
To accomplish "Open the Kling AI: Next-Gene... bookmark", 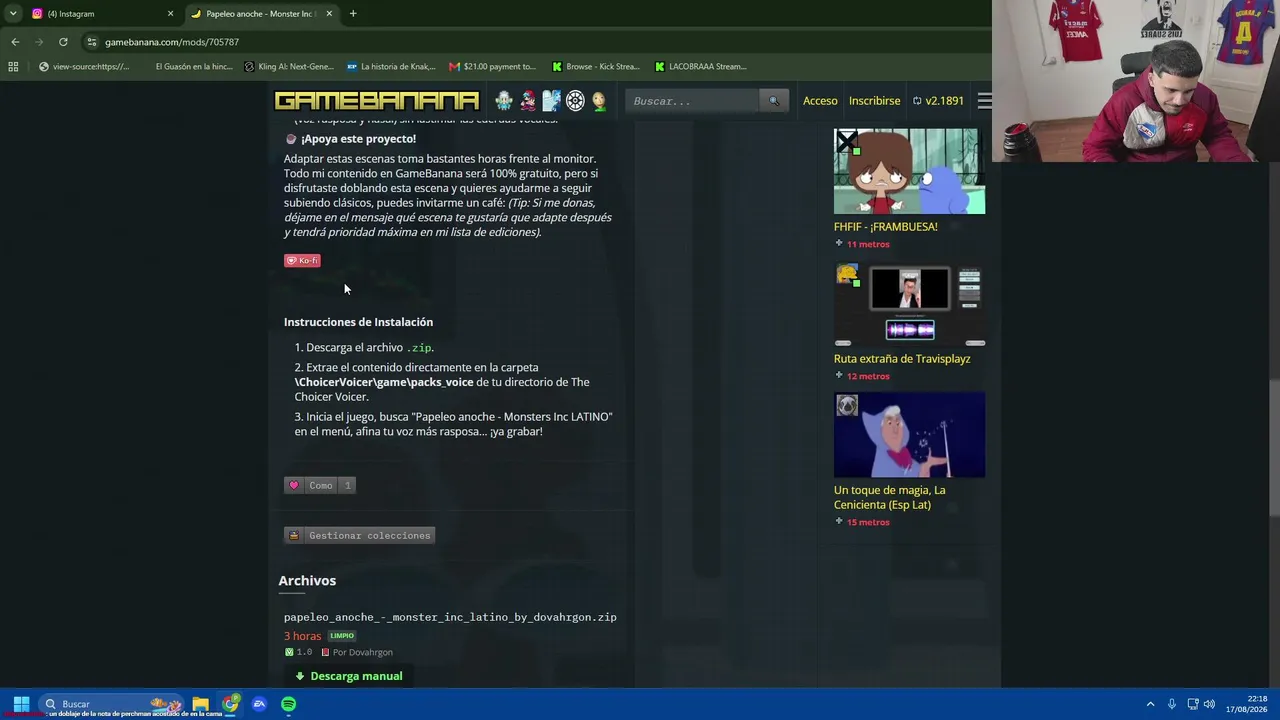I will point(290,67).
